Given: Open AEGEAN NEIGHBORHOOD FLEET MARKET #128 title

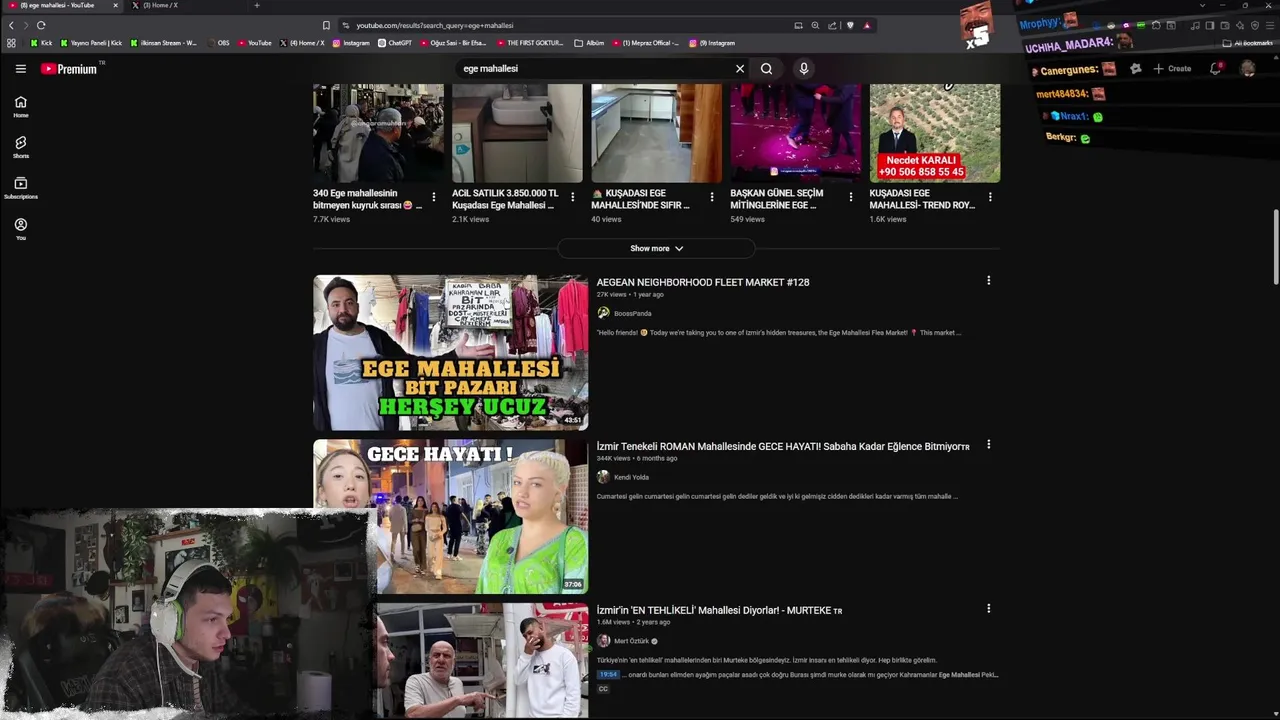Looking at the screenshot, I should (703, 282).
